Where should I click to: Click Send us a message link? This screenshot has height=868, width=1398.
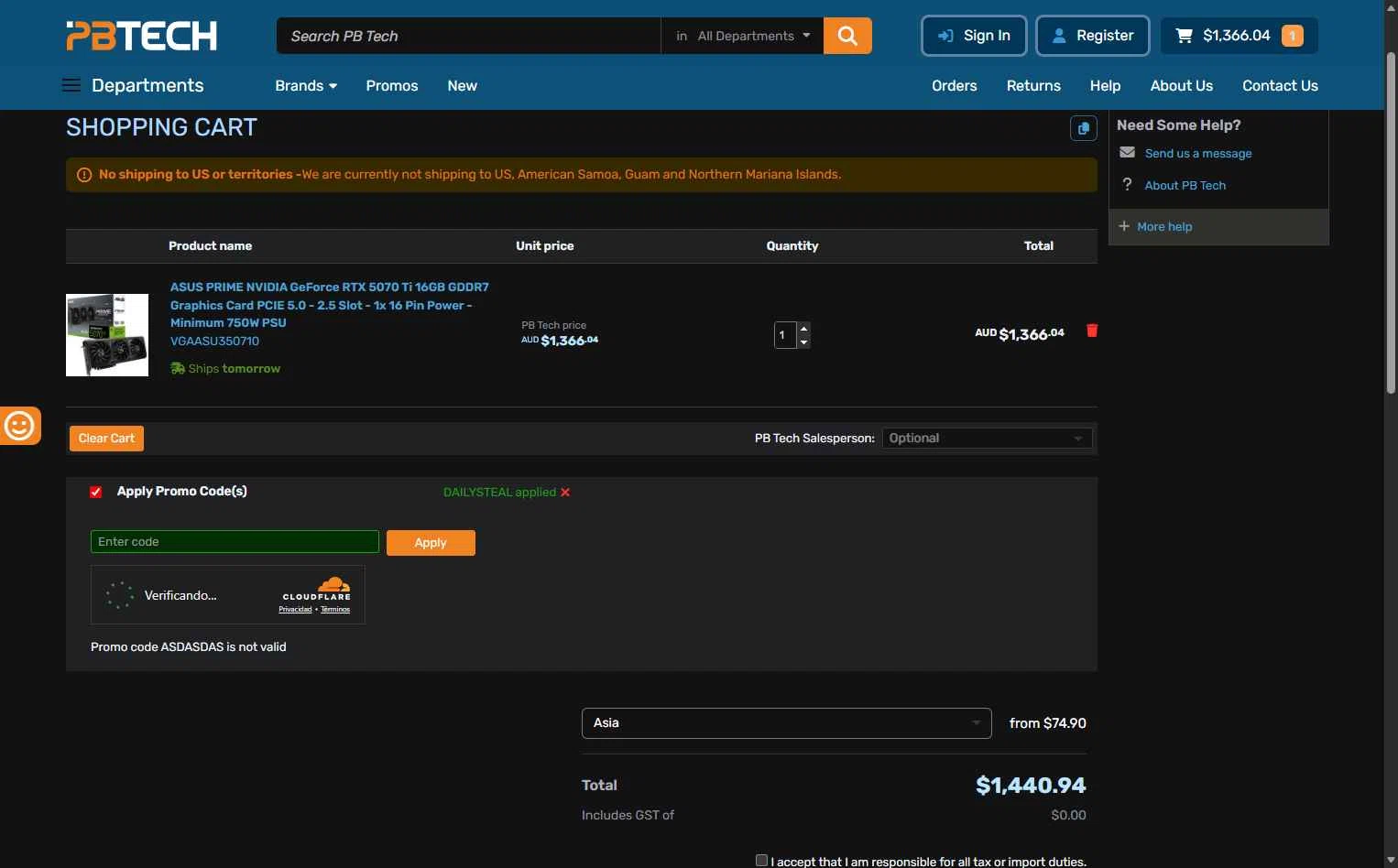pos(1198,153)
